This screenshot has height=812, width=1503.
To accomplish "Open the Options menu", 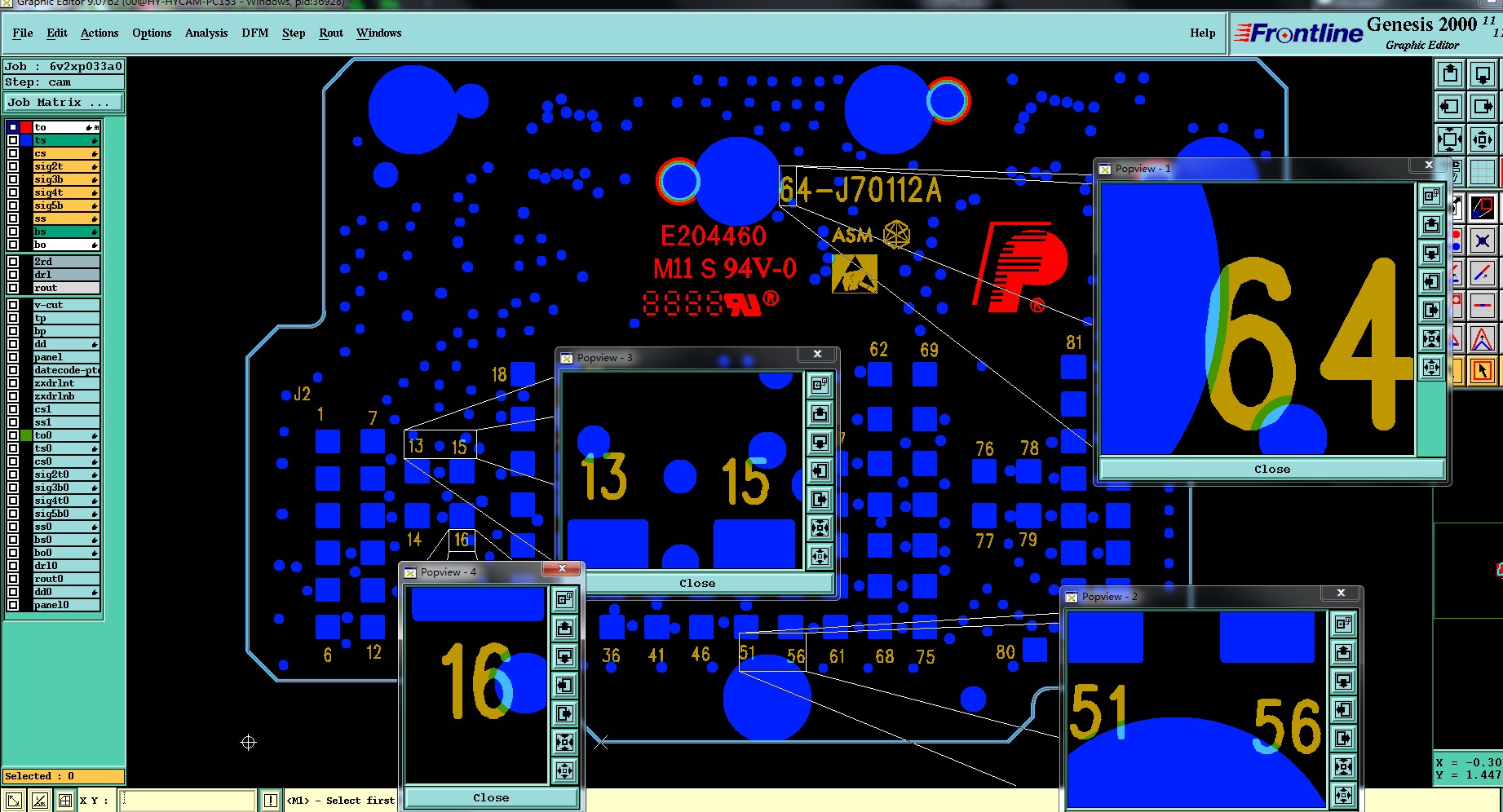I will click(152, 33).
